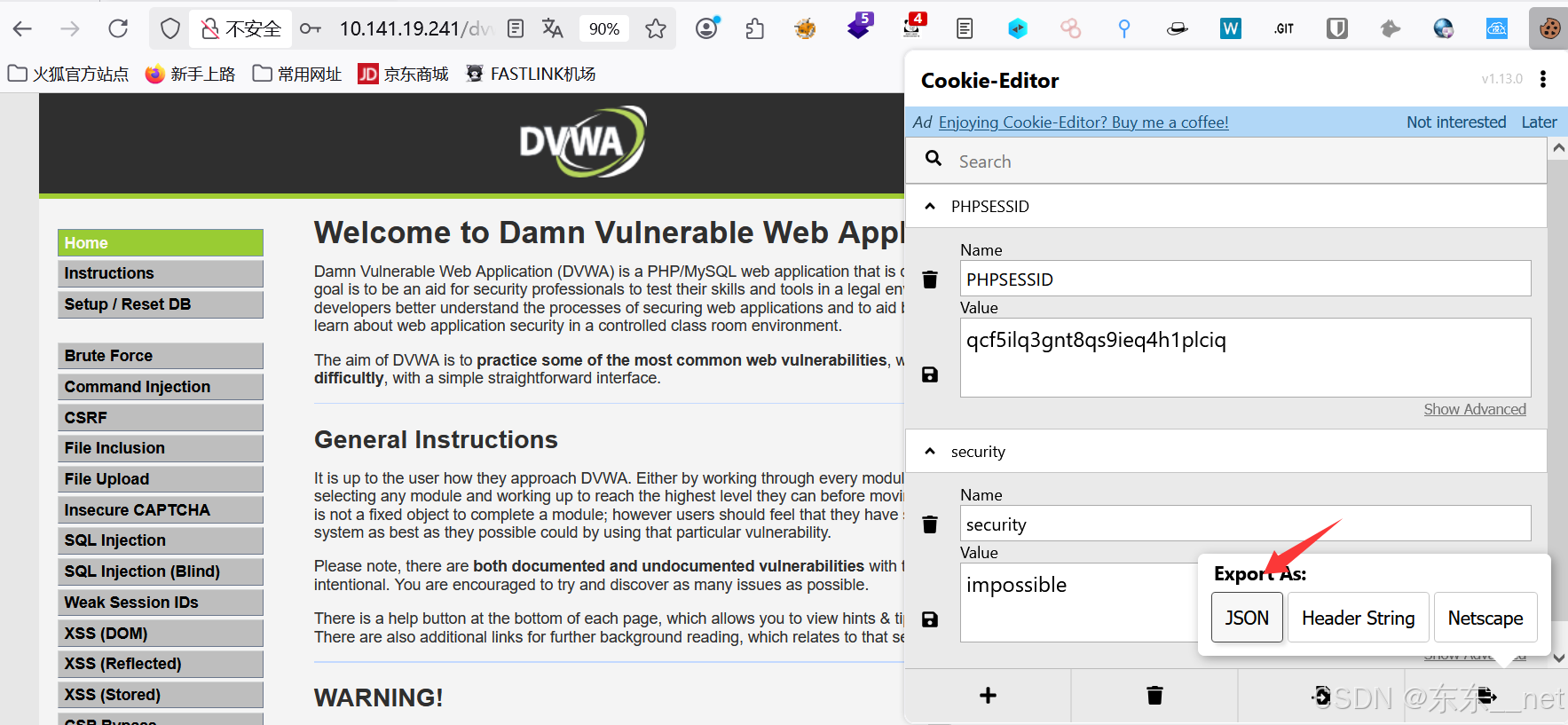1568x725 pixels.
Task: Open the CSRF module
Action: tap(161, 417)
